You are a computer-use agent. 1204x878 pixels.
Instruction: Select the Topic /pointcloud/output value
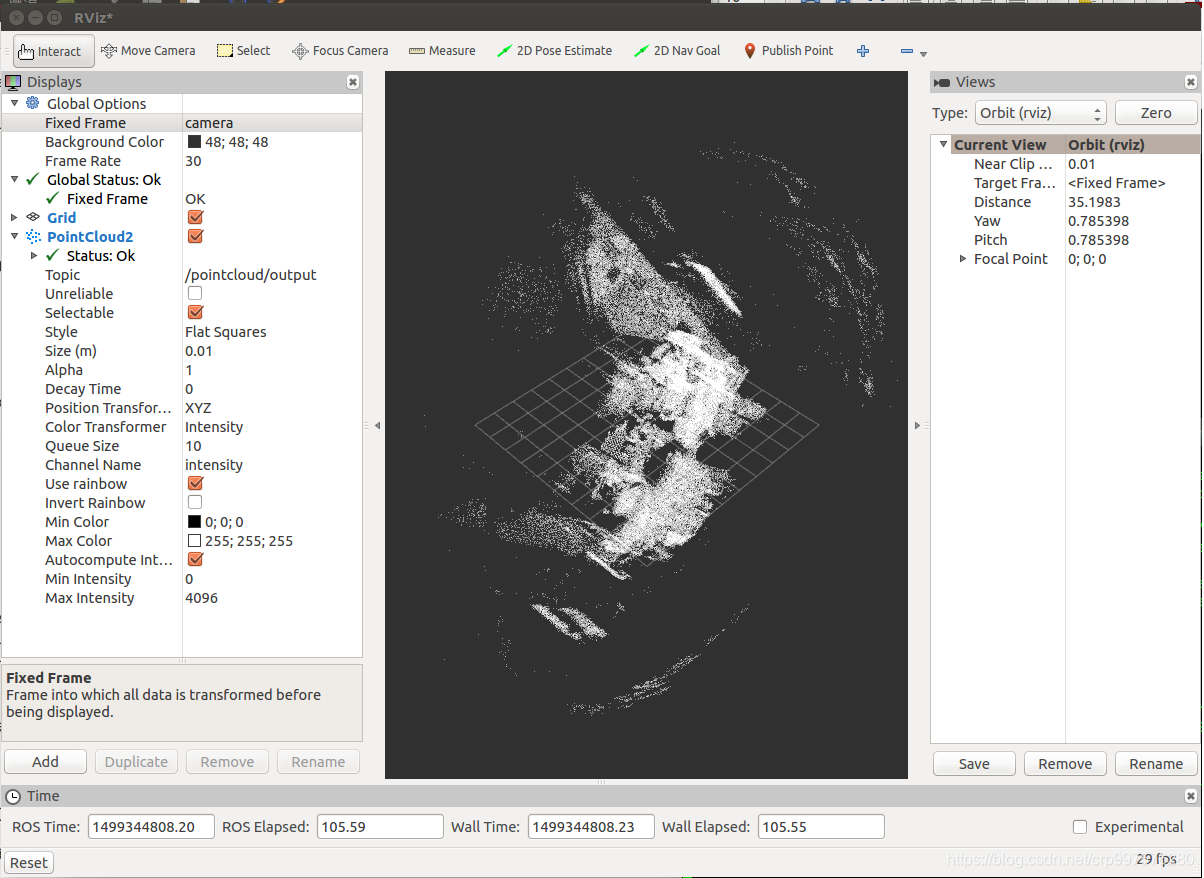[251, 274]
